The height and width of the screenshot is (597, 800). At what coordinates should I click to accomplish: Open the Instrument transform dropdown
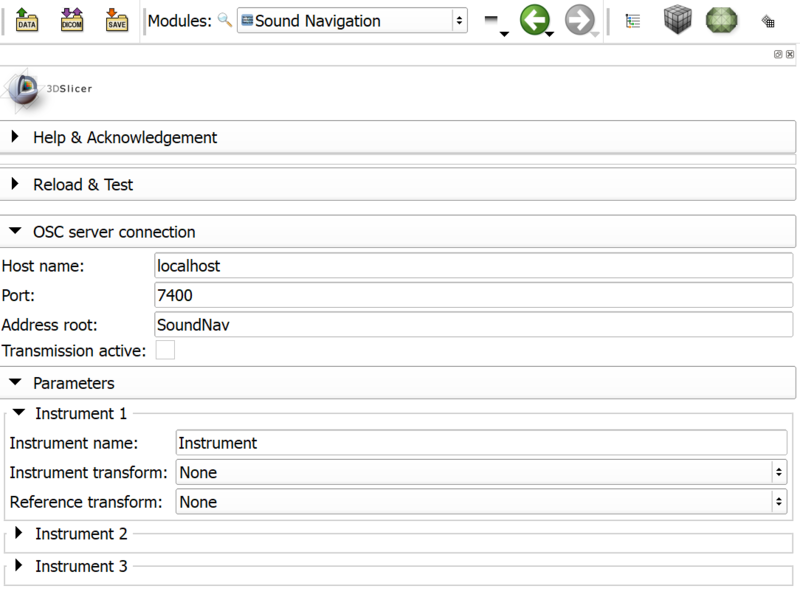pos(481,472)
